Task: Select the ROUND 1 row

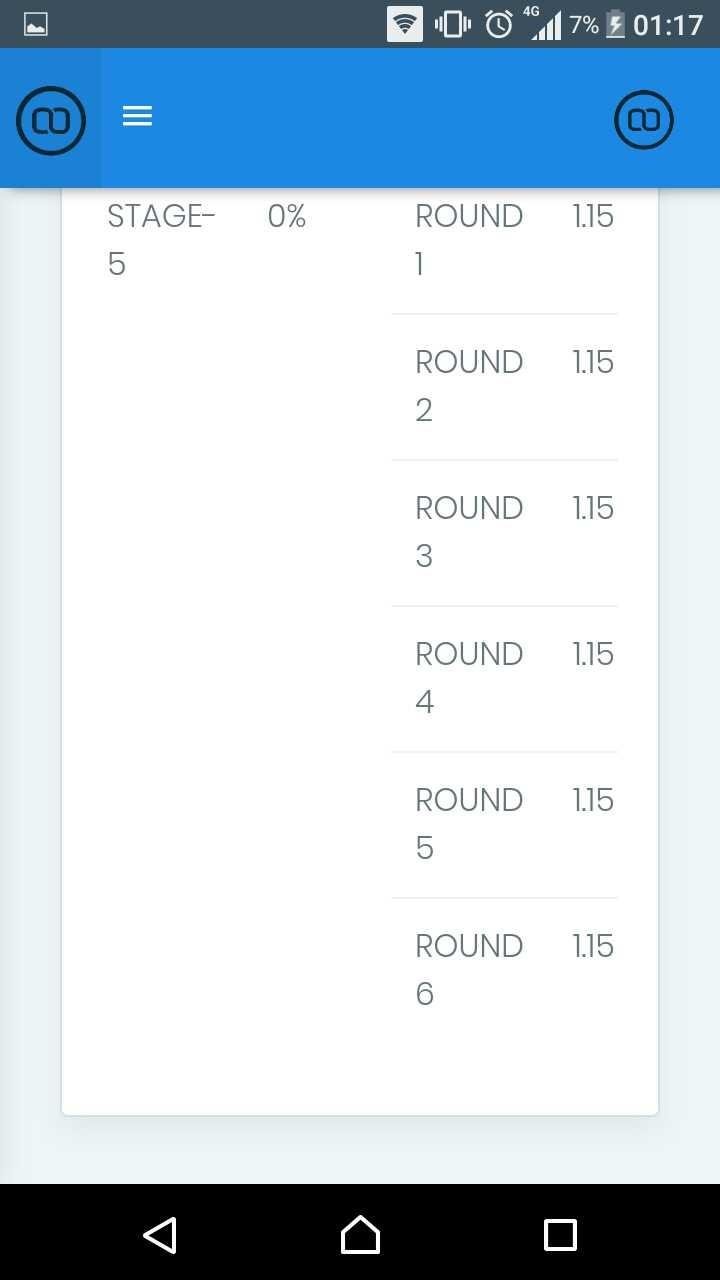Action: pyautogui.click(x=505, y=241)
